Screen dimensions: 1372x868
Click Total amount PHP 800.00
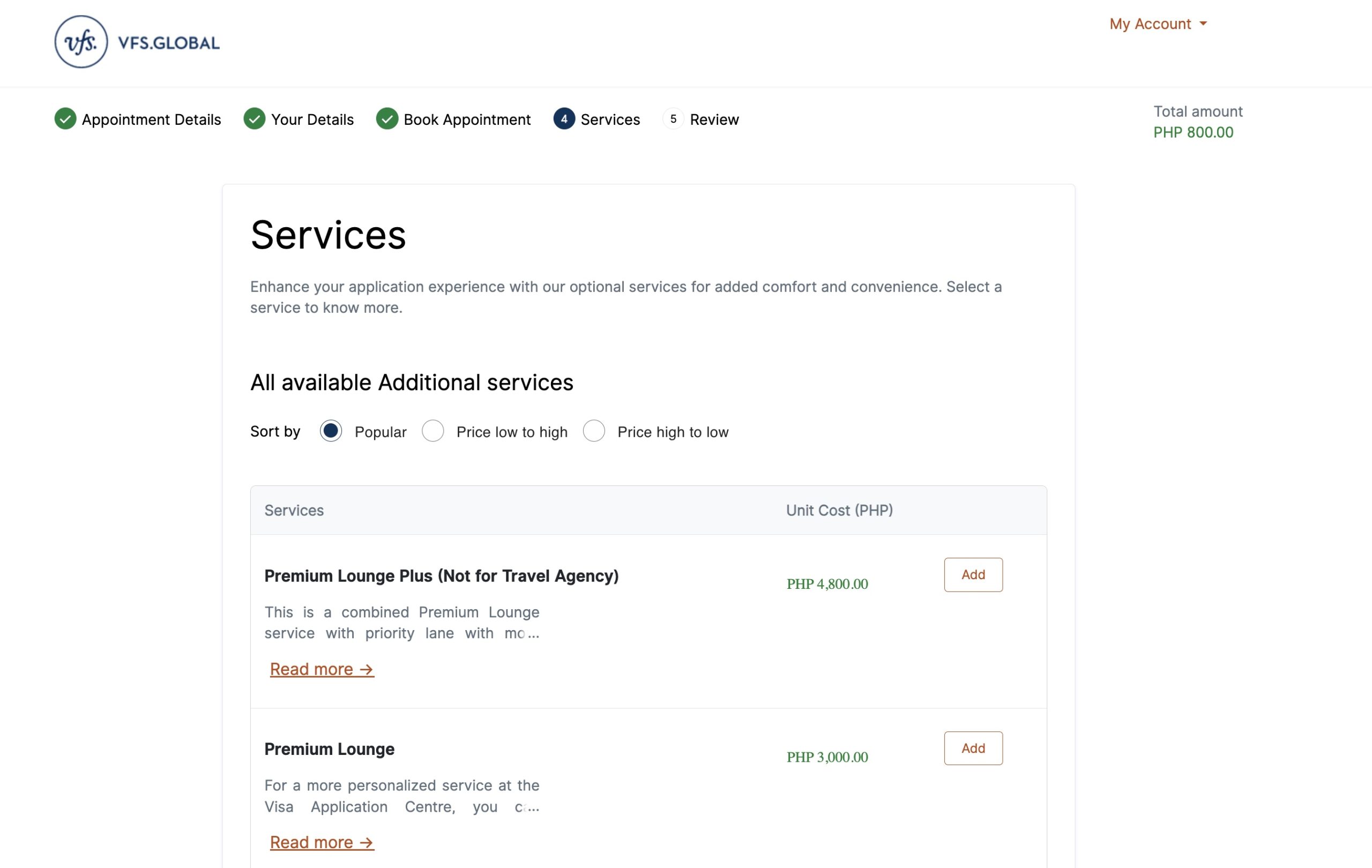coord(1198,122)
